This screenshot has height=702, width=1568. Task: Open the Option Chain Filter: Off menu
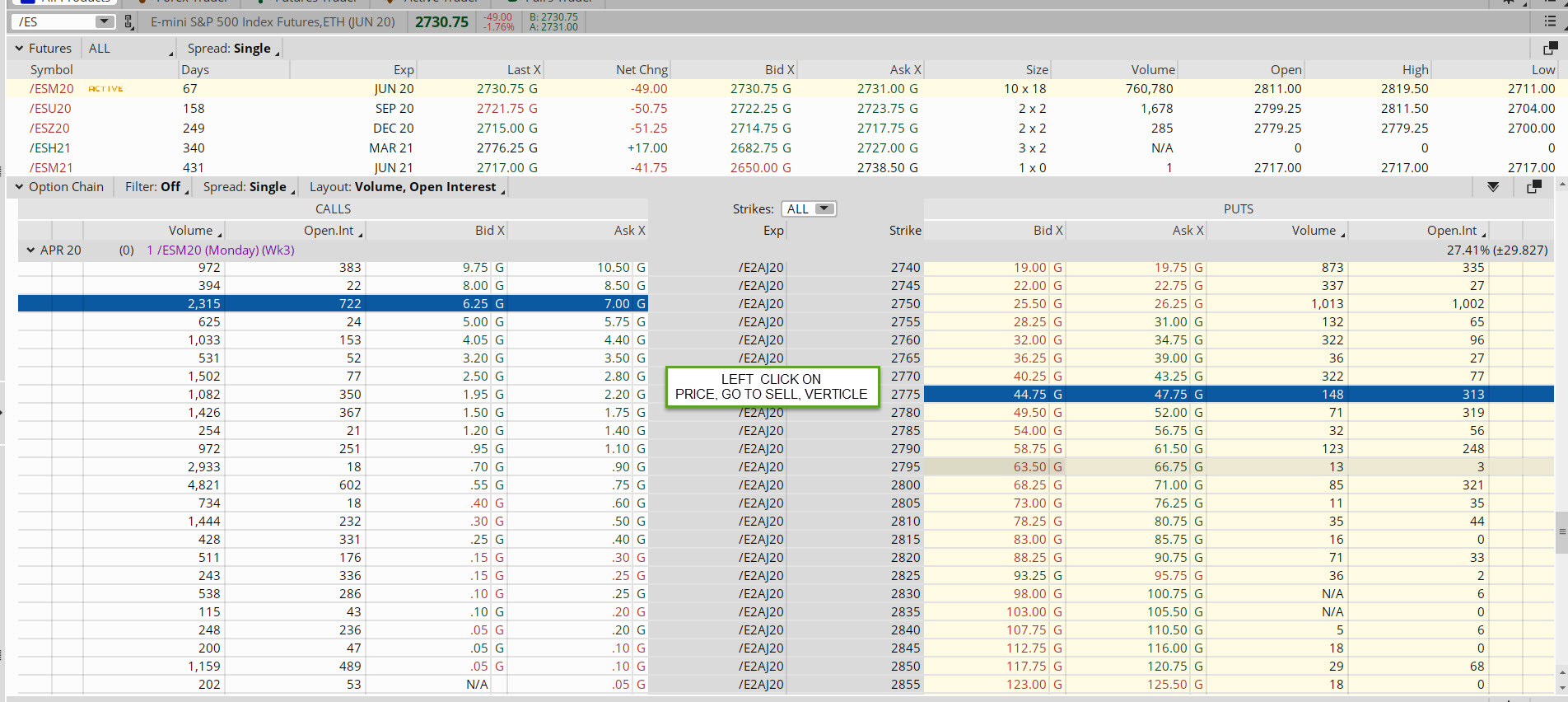[156, 187]
